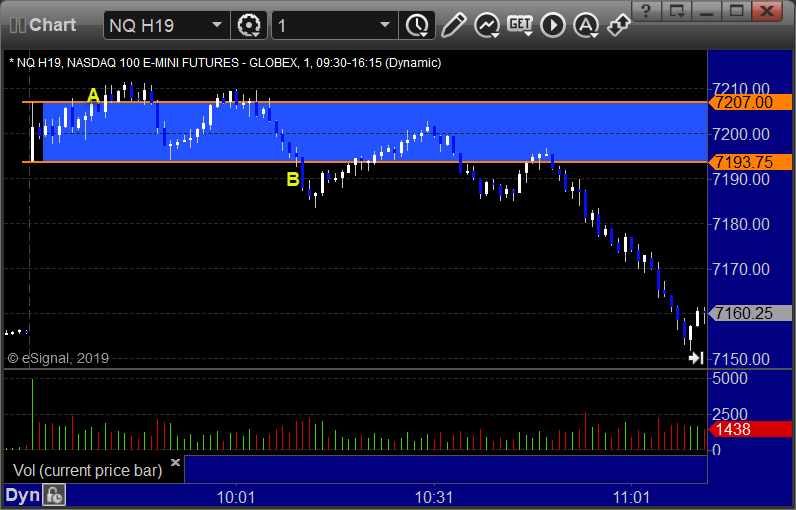Open the symbol settings gear icon

coord(249,25)
